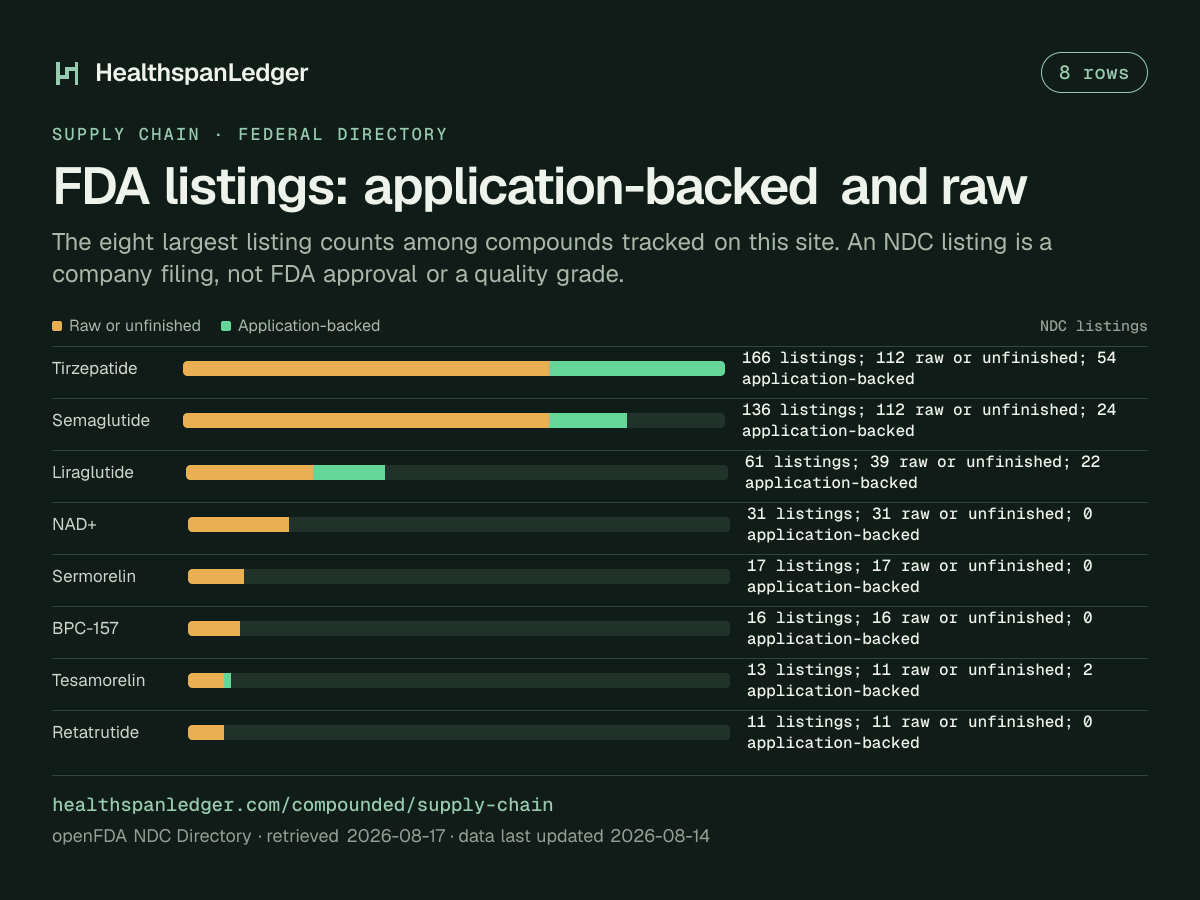Viewport: 1200px width, 900px height.
Task: Click Semaglutide's green application-backed bar segment
Action: 588,420
